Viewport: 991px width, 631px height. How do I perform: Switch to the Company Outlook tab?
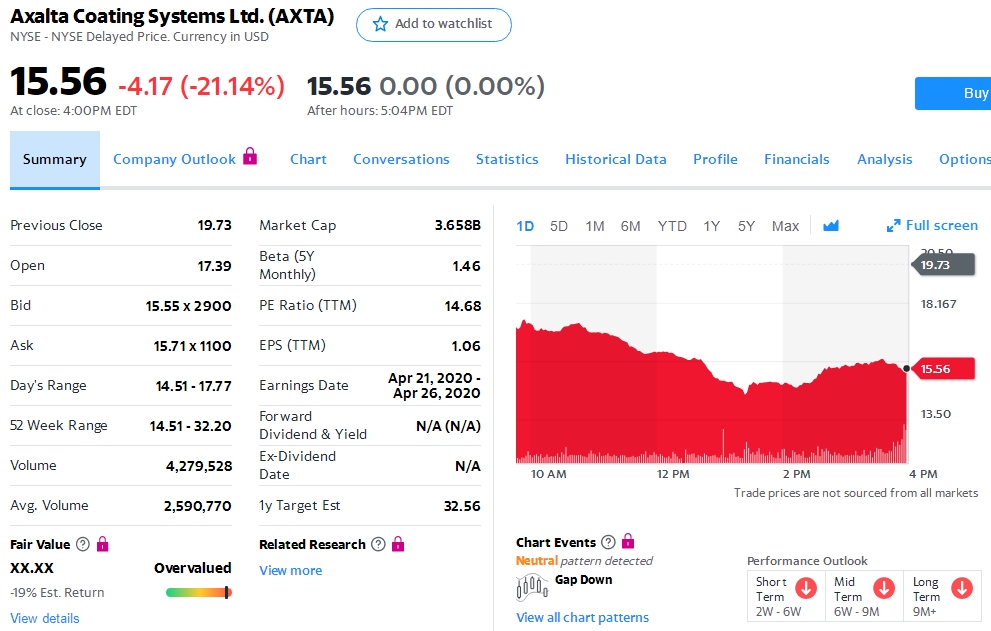[x=174, y=159]
